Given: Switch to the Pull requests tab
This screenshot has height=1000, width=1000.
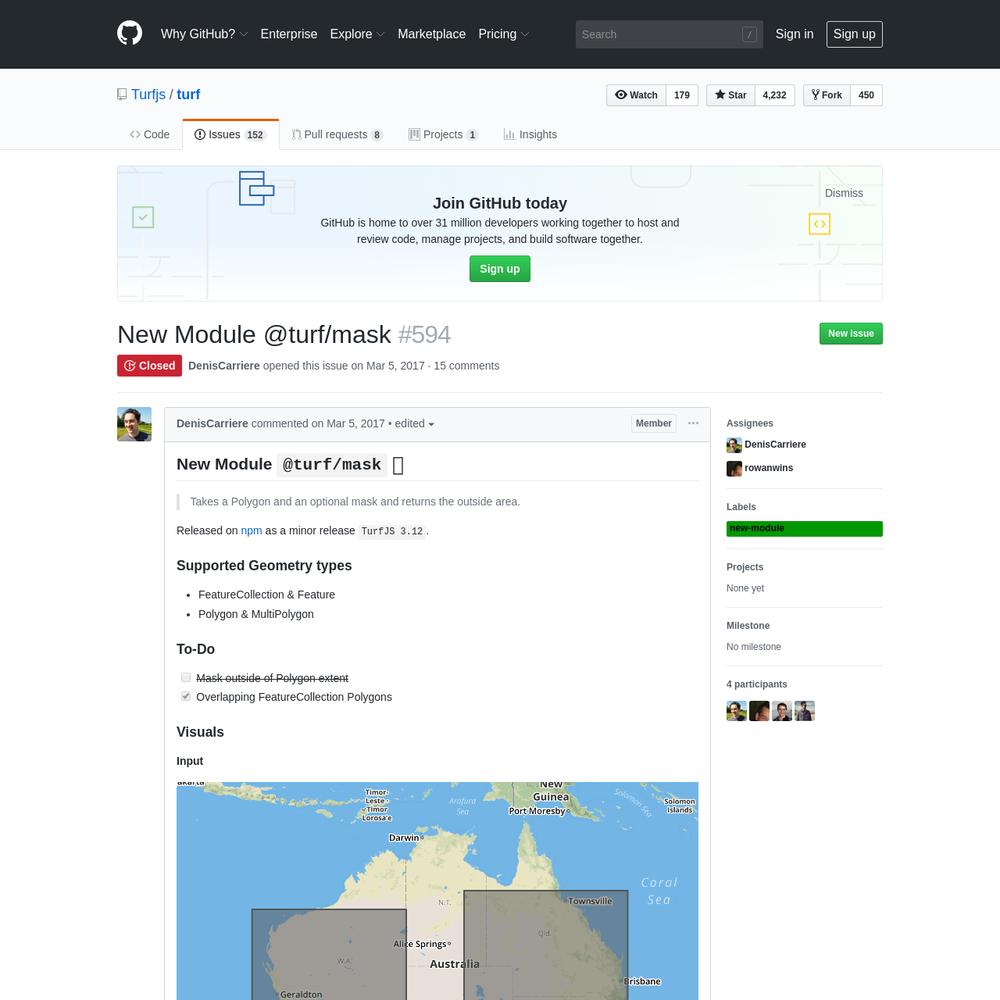Looking at the screenshot, I should tap(337, 135).
